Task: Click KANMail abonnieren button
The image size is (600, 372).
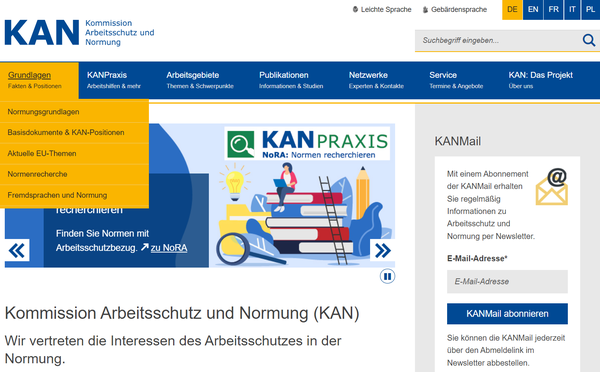Action: click(x=507, y=314)
